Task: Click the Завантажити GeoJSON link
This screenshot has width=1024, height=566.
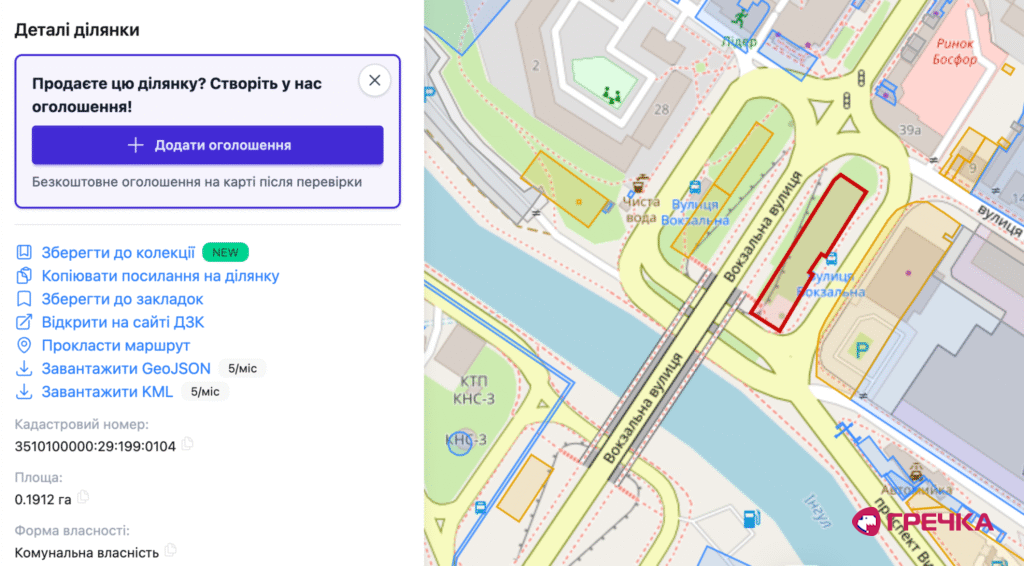Action: coord(126,369)
